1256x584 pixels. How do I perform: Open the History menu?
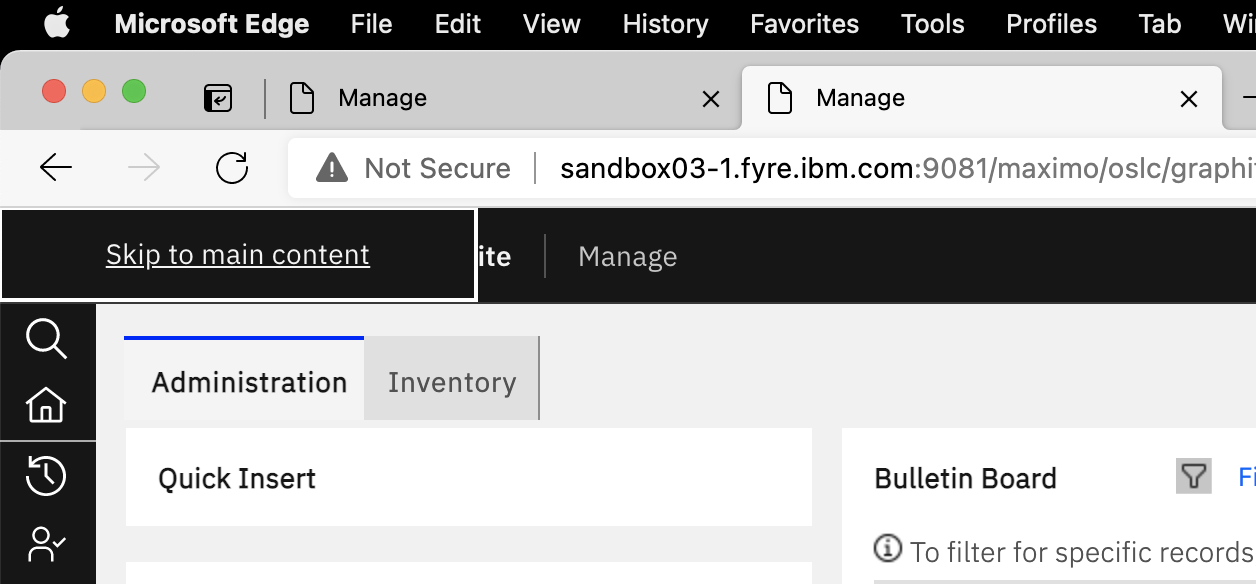(664, 24)
